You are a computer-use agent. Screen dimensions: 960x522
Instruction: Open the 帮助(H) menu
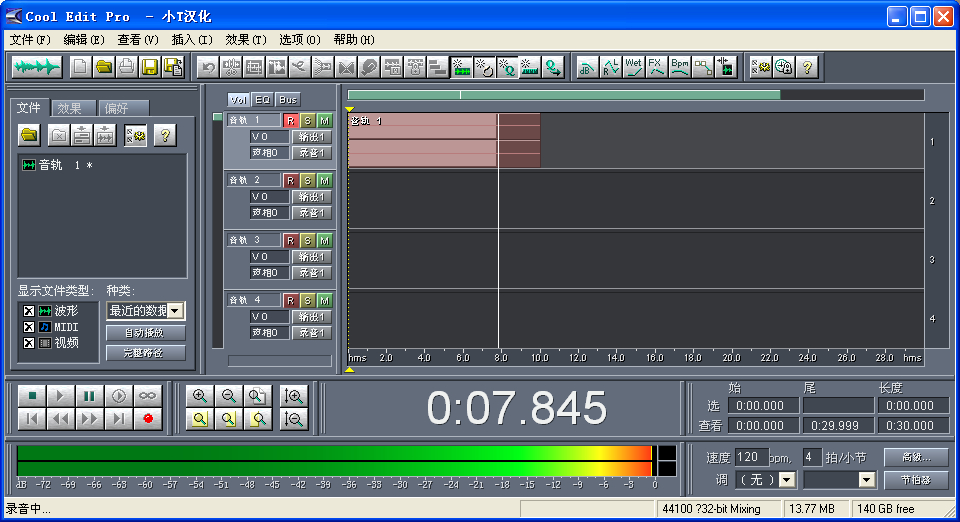(x=354, y=40)
